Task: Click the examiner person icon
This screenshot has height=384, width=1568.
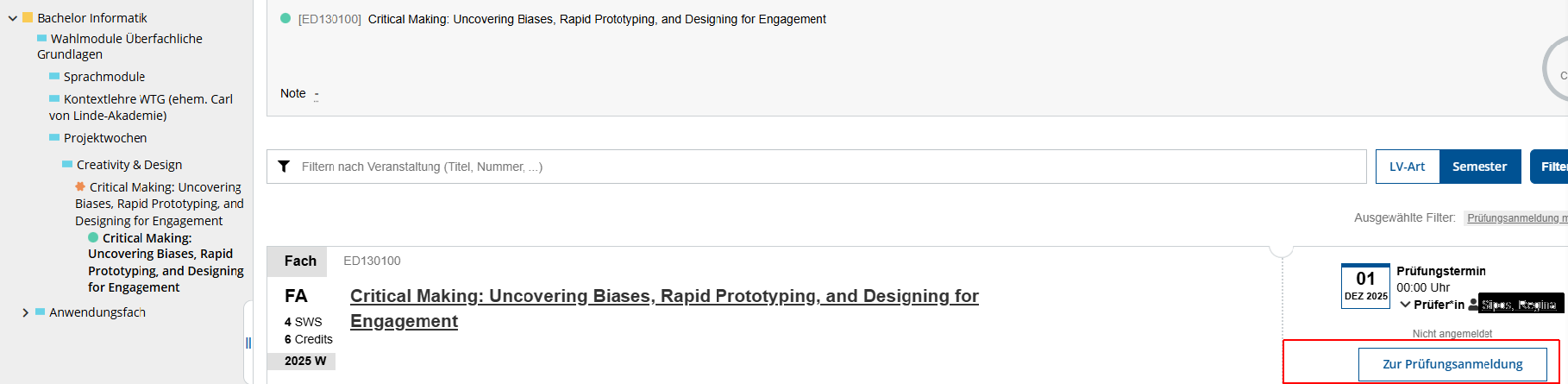Action: pyautogui.click(x=1474, y=304)
